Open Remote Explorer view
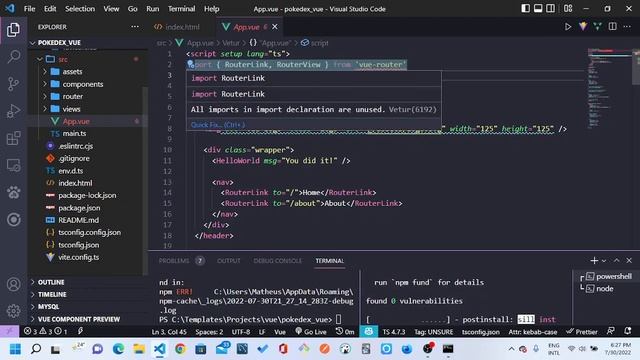Image resolution: width=640 pixels, height=360 pixels. pos(13,165)
